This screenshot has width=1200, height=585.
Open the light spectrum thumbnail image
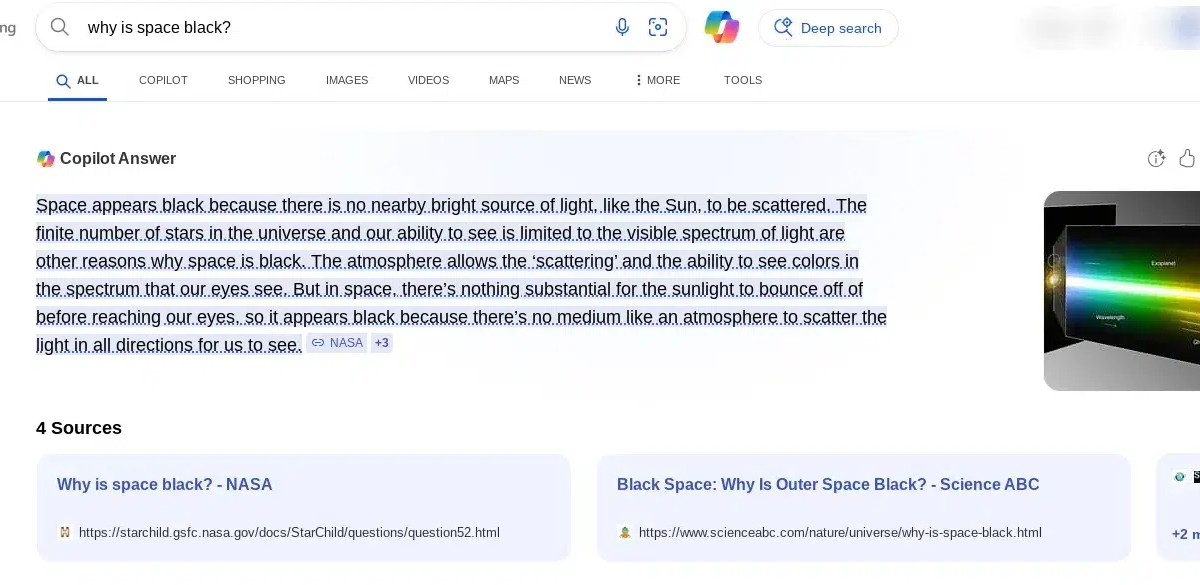click(1122, 290)
